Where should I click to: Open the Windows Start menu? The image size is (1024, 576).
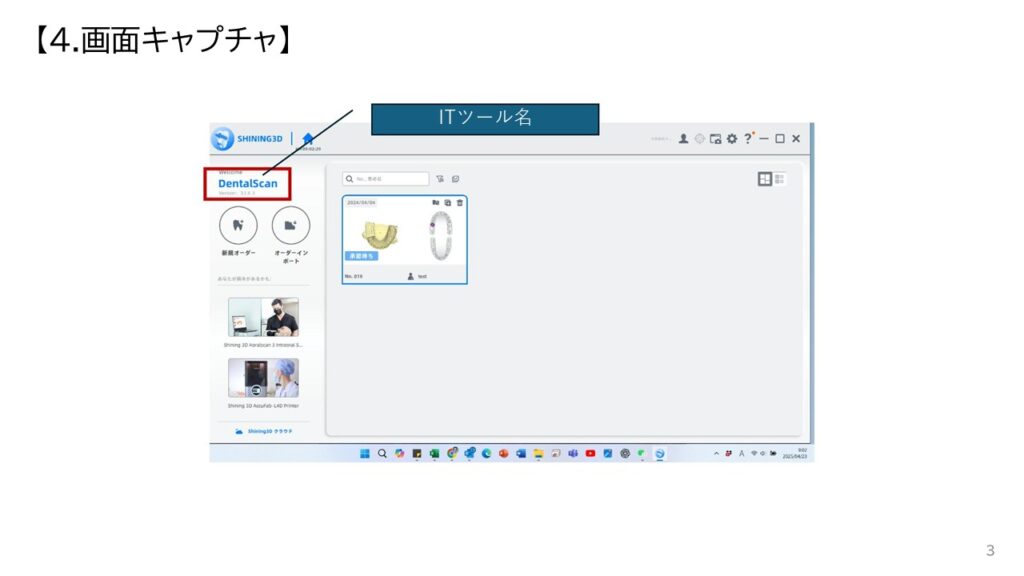pyautogui.click(x=366, y=453)
